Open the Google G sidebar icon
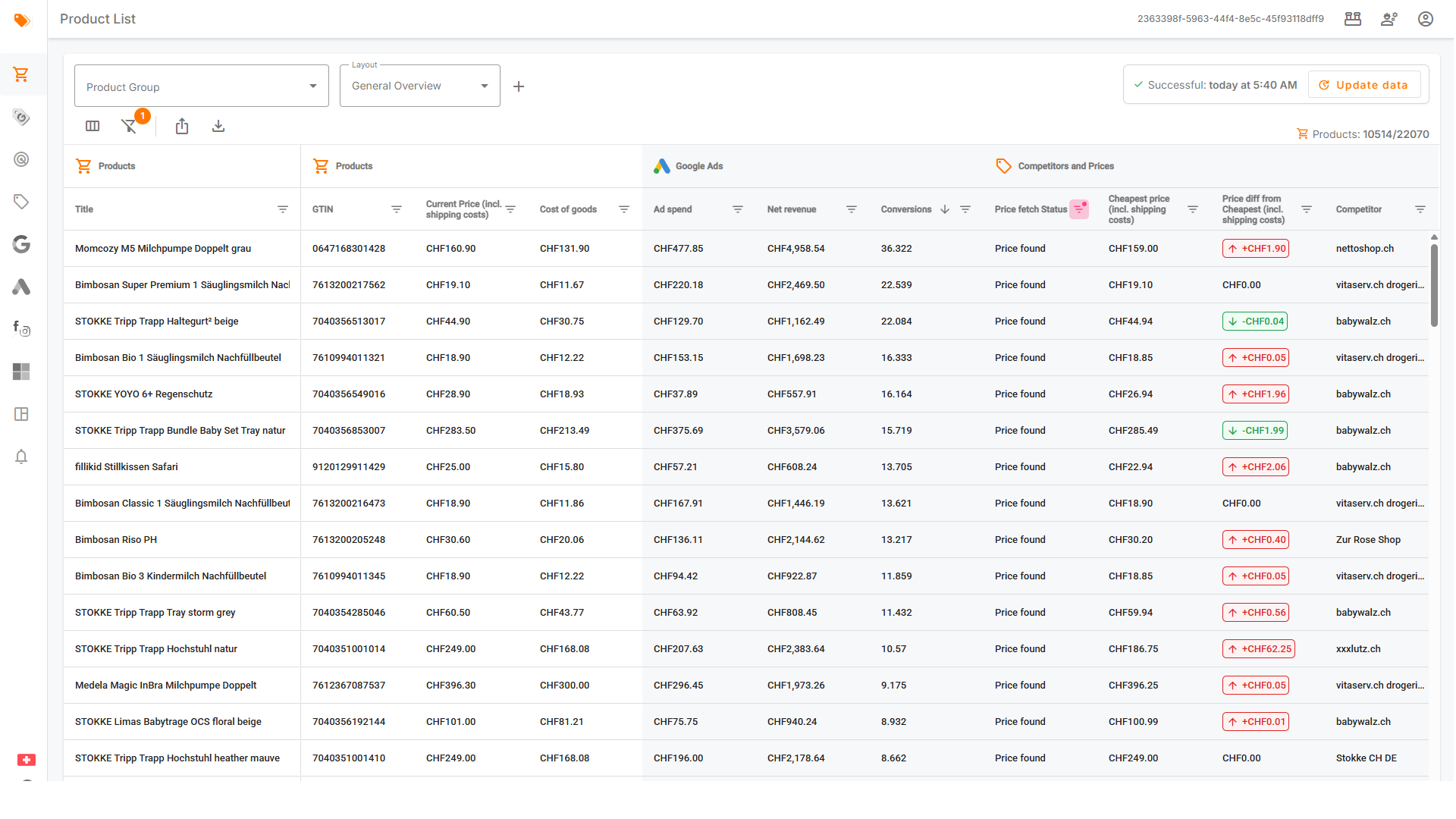 coord(21,244)
